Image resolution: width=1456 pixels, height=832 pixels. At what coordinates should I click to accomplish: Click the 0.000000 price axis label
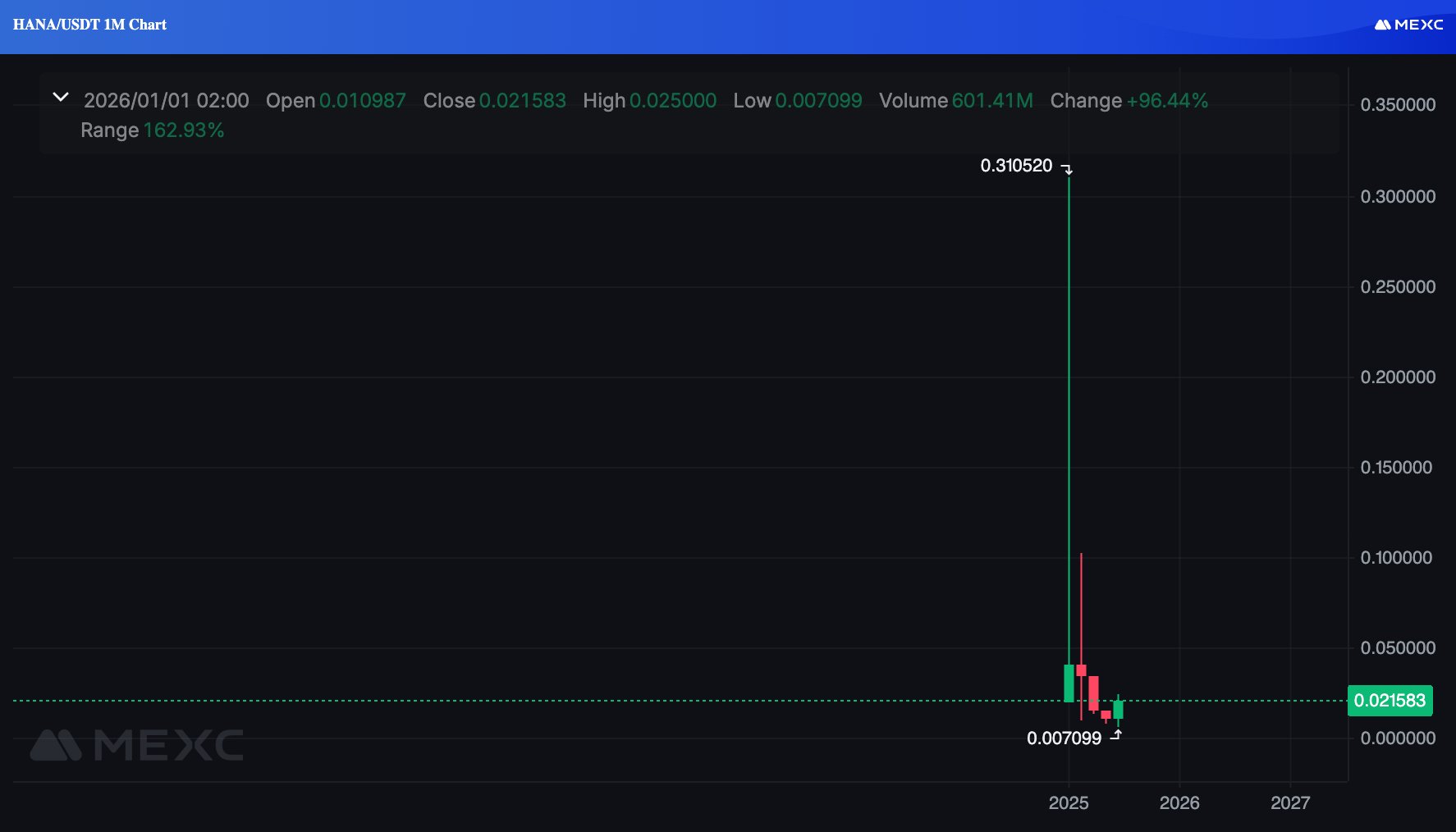click(x=1398, y=738)
